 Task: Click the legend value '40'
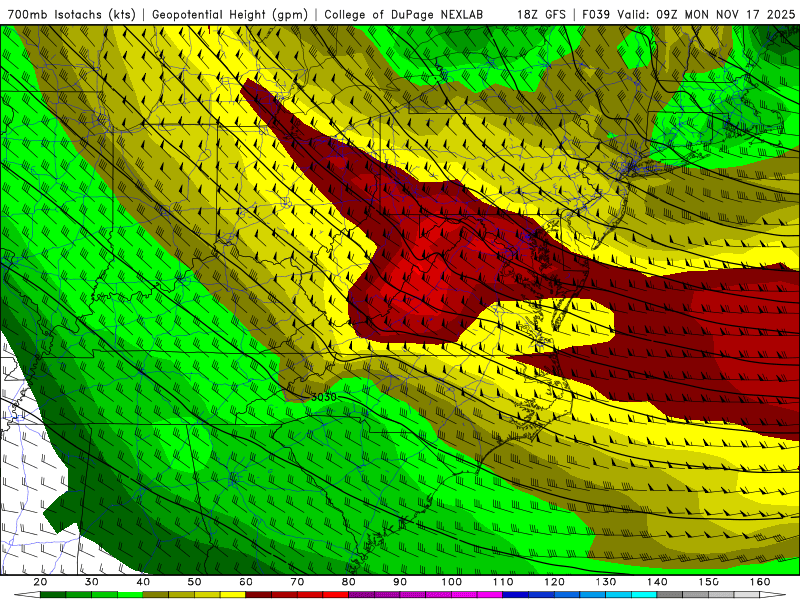[x=143, y=582]
